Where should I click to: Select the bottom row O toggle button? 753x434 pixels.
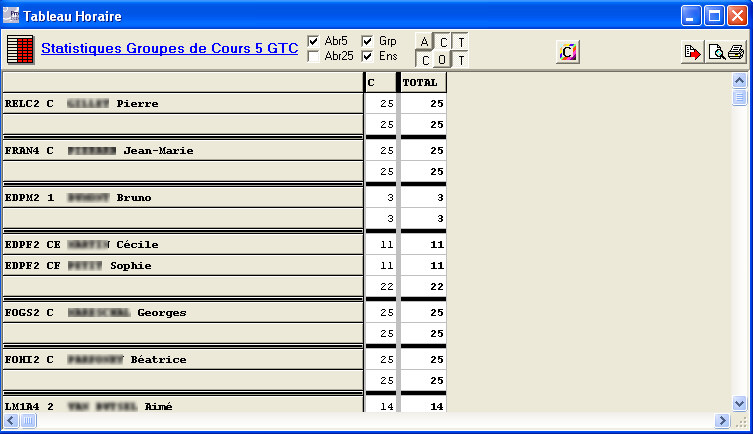pyautogui.click(x=443, y=60)
